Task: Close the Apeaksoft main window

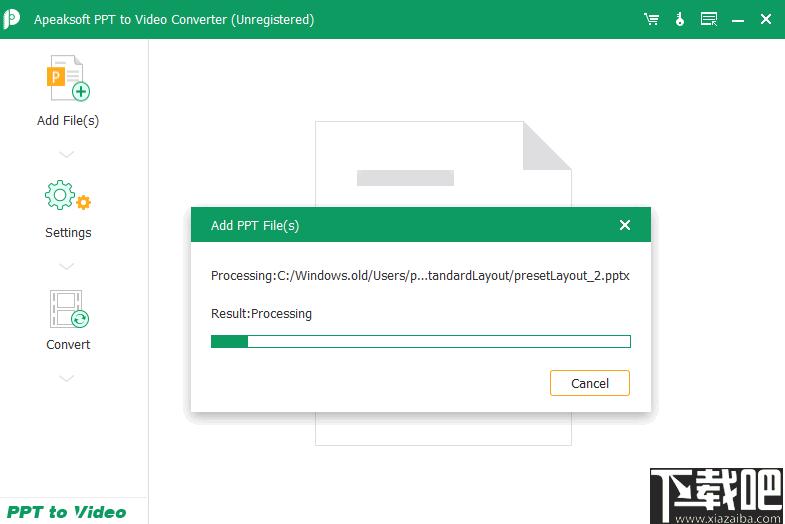Action: 765,20
